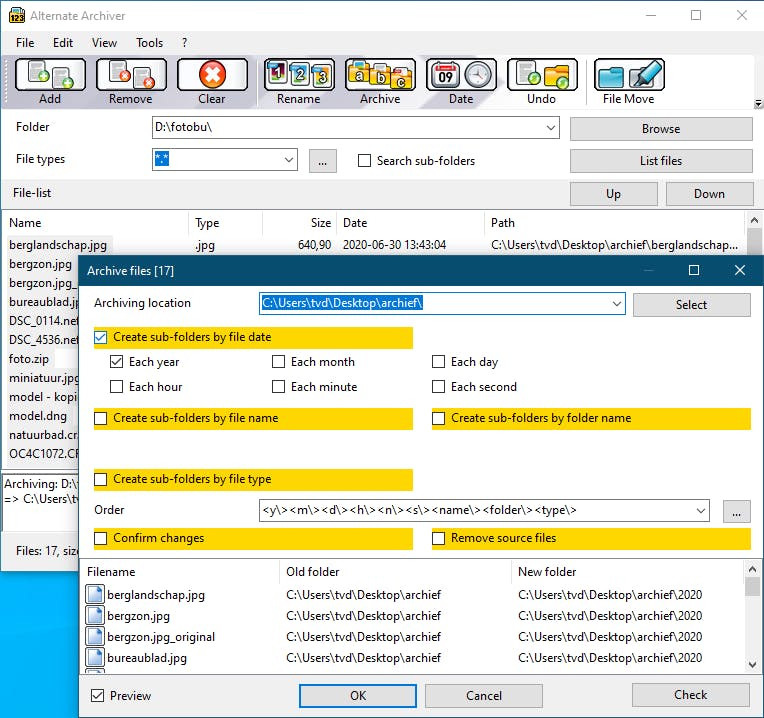The image size is (764, 718).
Task: Maximize the Archive files dialog
Action: click(x=694, y=270)
